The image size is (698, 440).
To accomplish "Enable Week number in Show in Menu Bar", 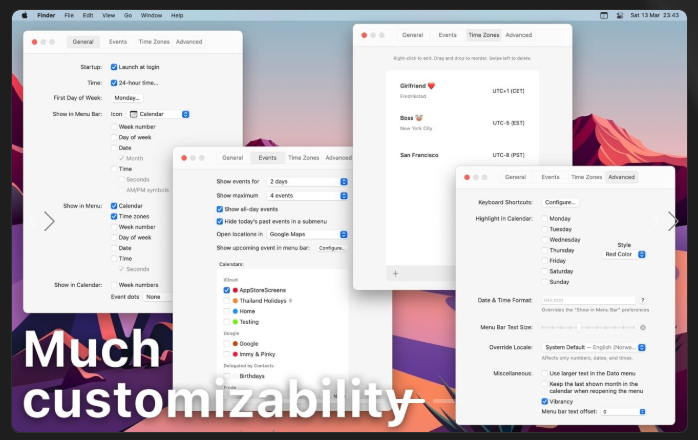I will tap(114, 126).
